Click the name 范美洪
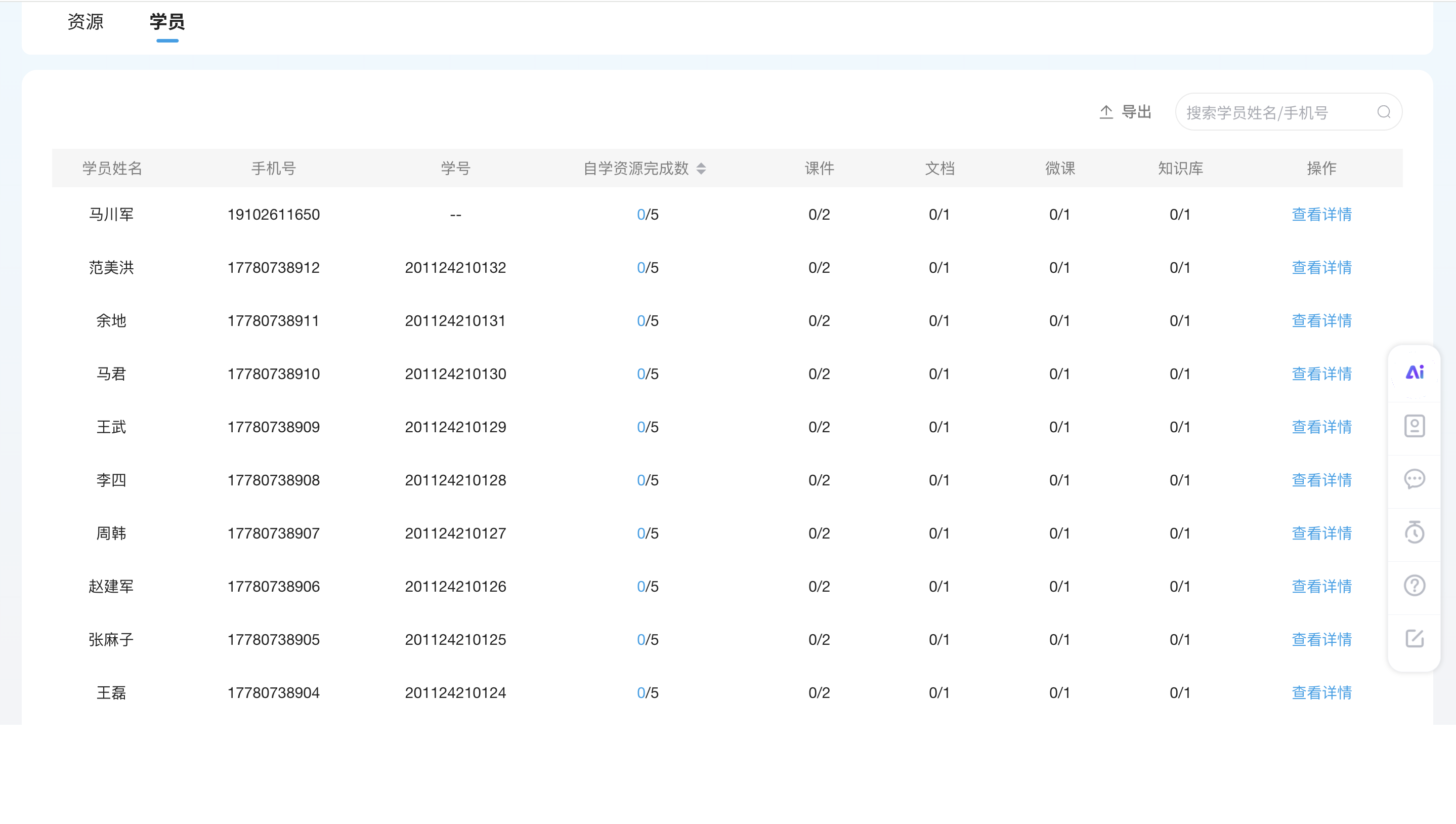Viewport: 1456px width, 824px height. [x=111, y=268]
